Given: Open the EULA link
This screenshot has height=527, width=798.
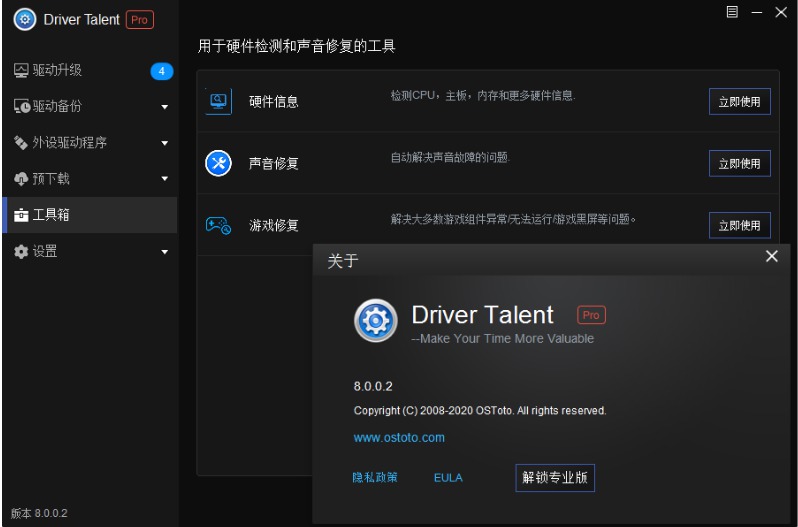Looking at the screenshot, I should (448, 478).
